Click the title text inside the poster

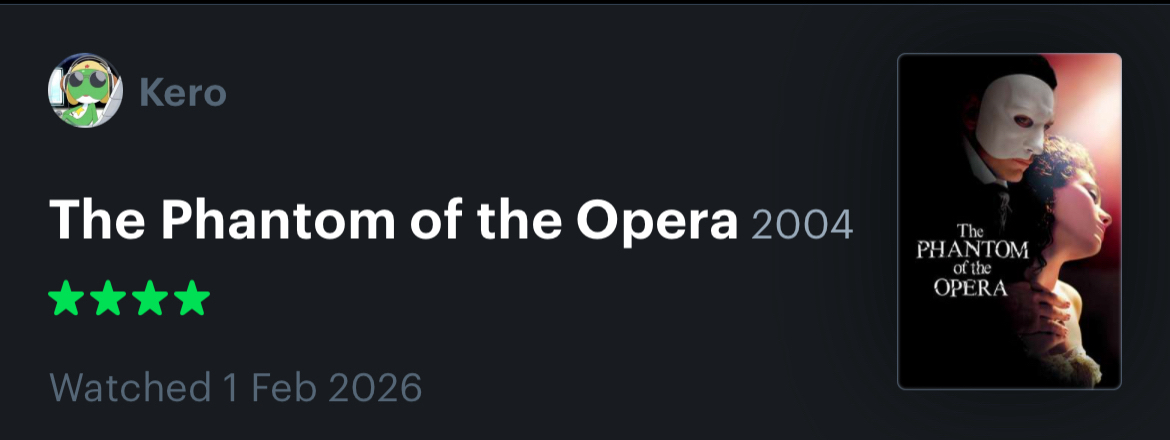tap(972, 259)
